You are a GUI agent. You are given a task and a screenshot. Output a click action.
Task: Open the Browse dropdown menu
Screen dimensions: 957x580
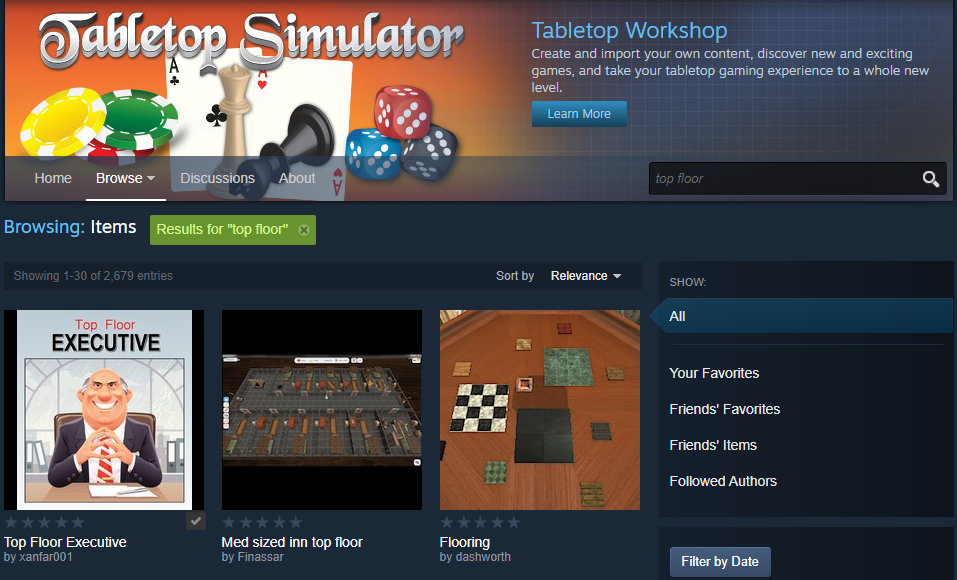[x=126, y=178]
